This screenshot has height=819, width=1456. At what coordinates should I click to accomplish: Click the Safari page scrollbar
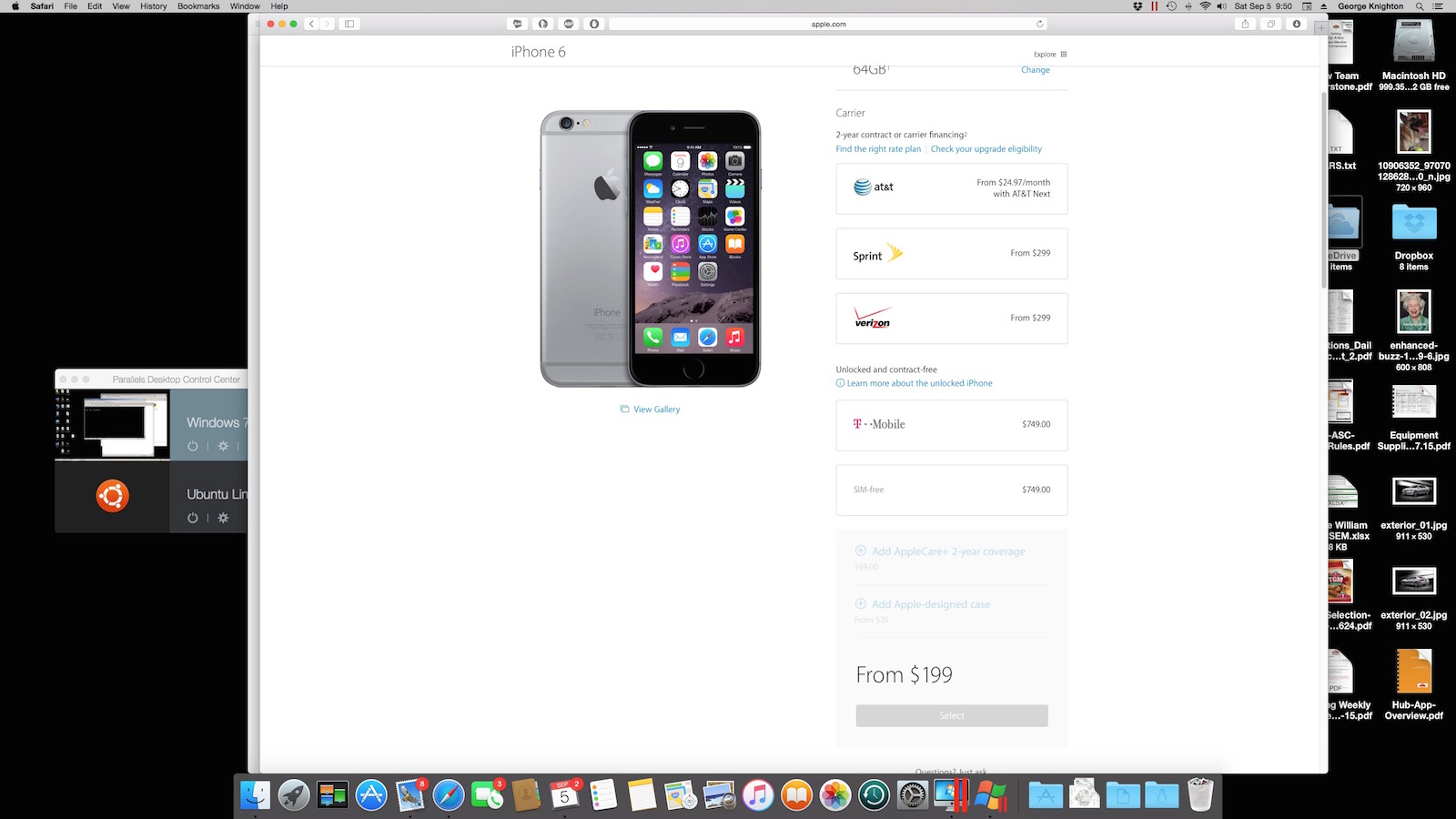point(1324,191)
